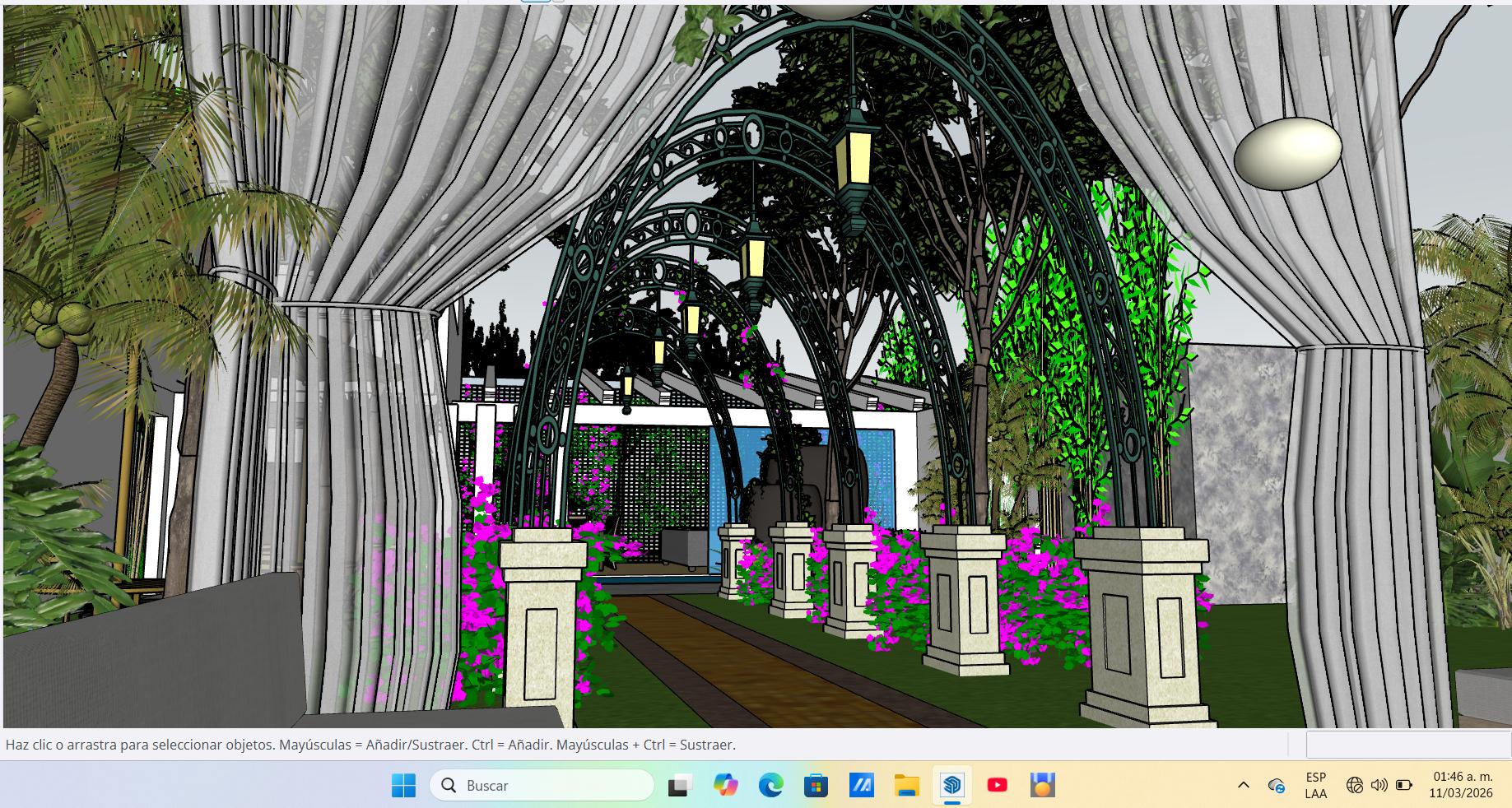The width and height of the screenshot is (1512, 808).
Task: Click the active SketchUp taskbar icon
Action: 952,786
